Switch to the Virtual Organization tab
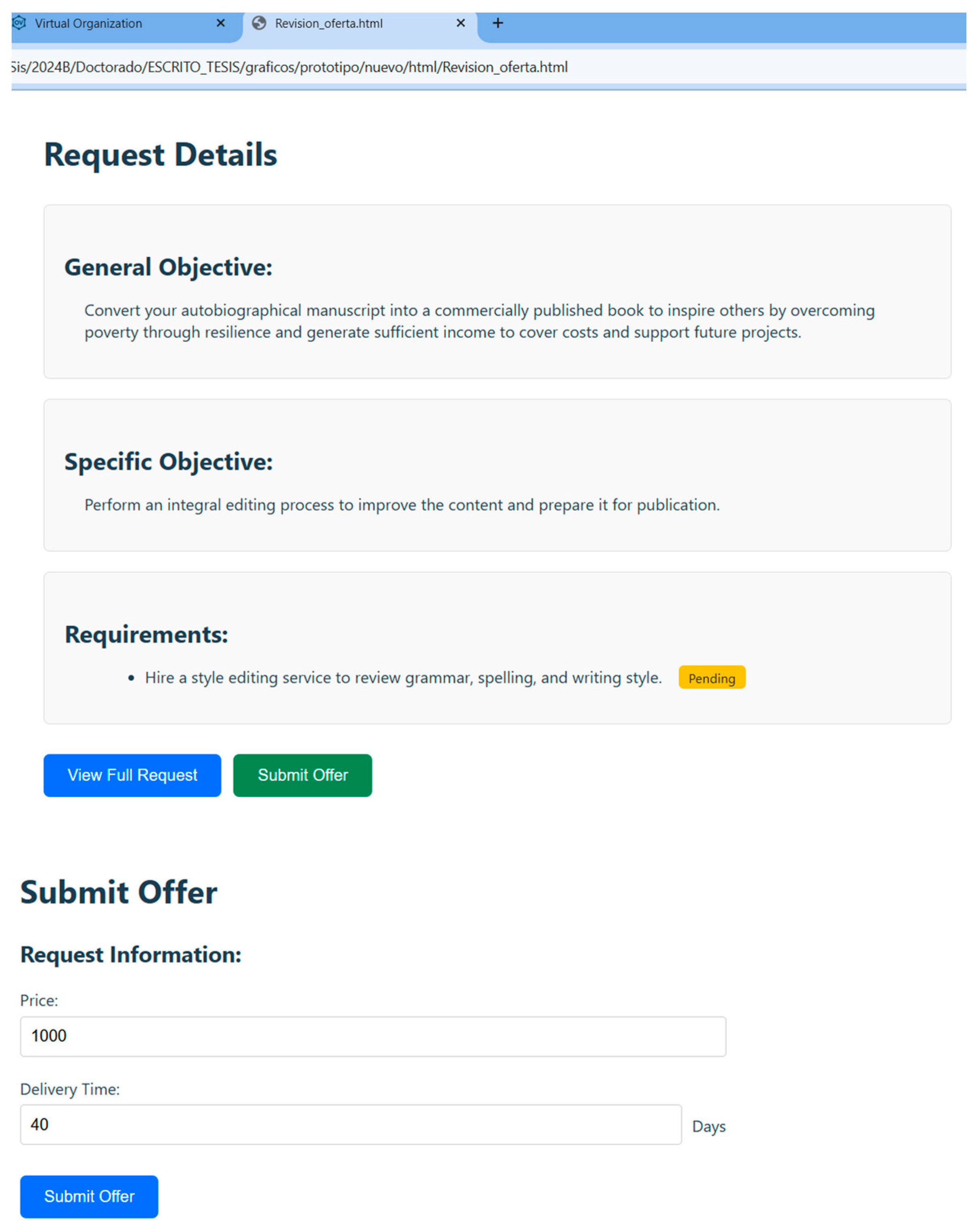The width and height of the screenshot is (980, 1231). pyautogui.click(x=88, y=23)
